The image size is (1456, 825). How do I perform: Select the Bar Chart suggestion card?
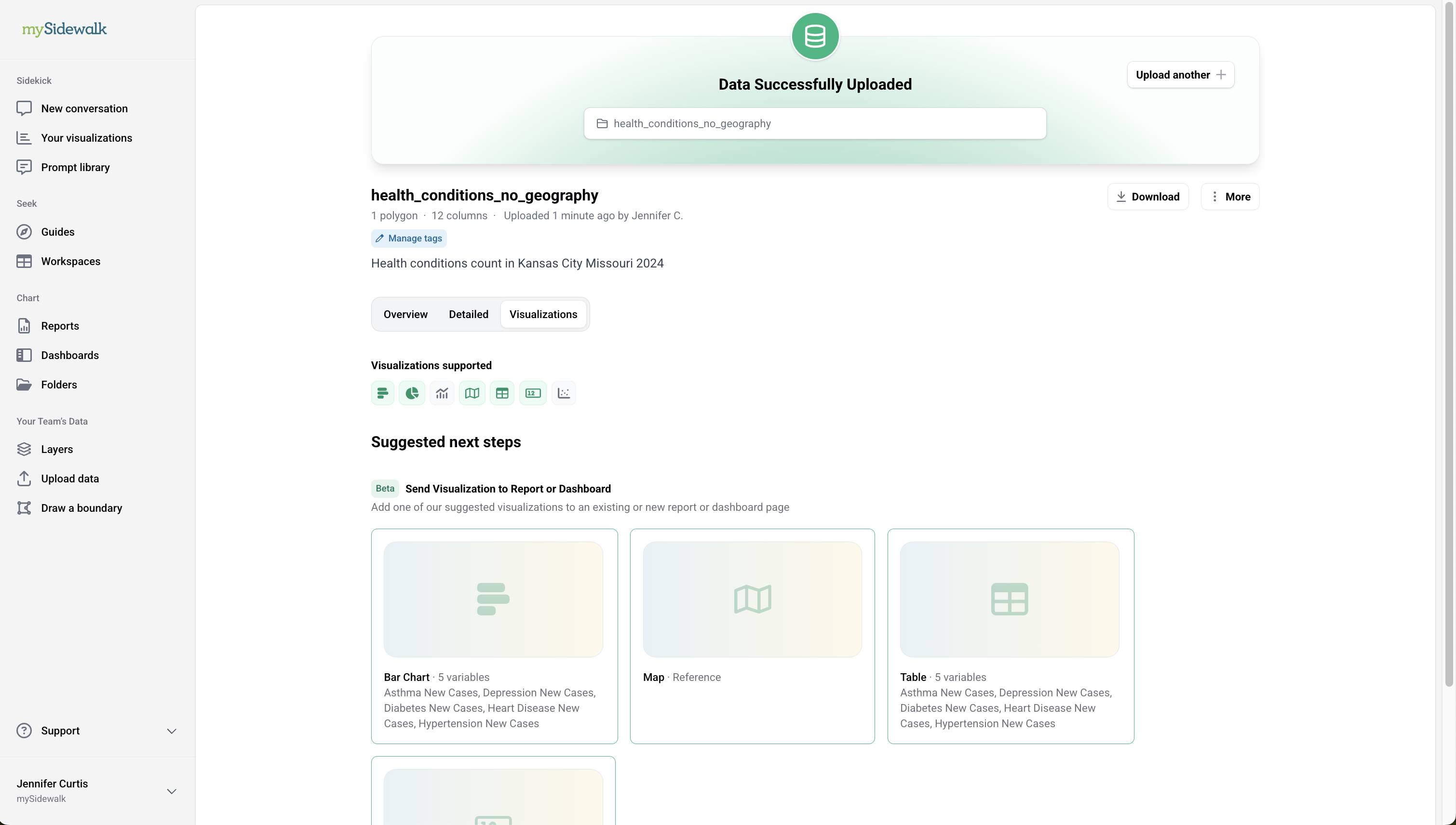(494, 636)
